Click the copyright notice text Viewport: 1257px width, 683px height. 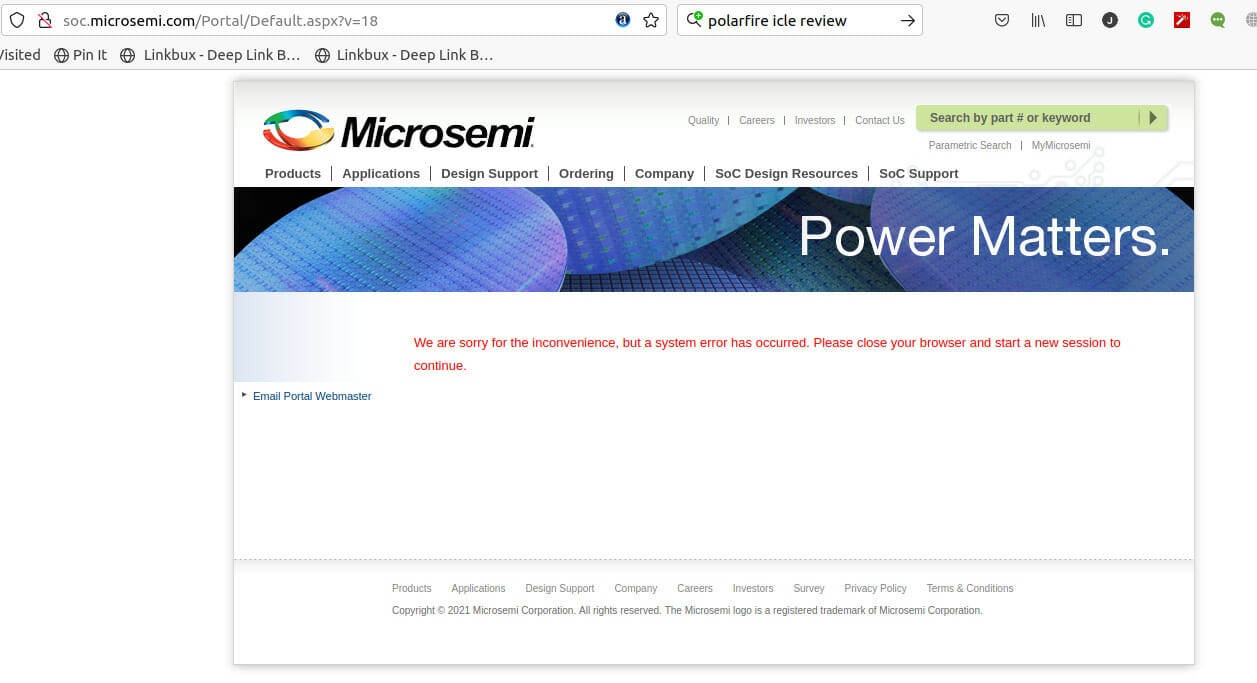[x=687, y=610]
